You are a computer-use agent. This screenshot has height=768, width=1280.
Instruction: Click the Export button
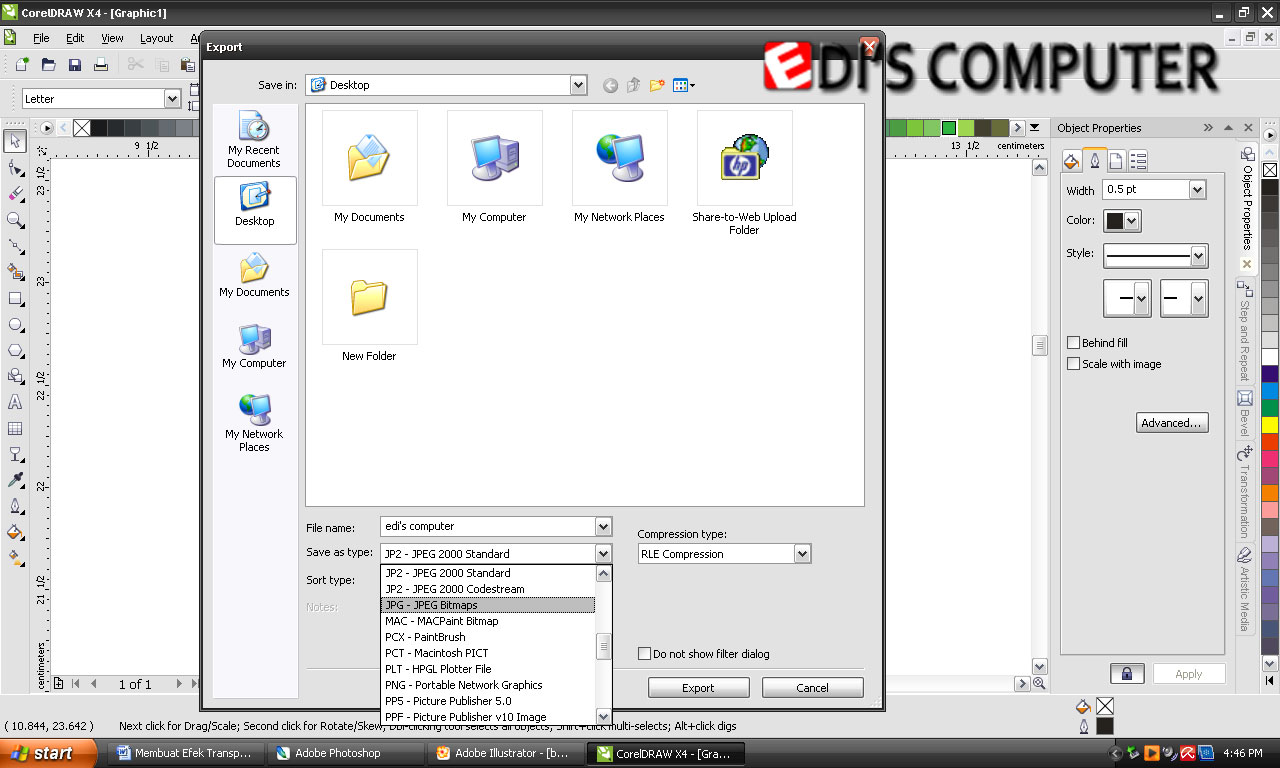tap(698, 688)
